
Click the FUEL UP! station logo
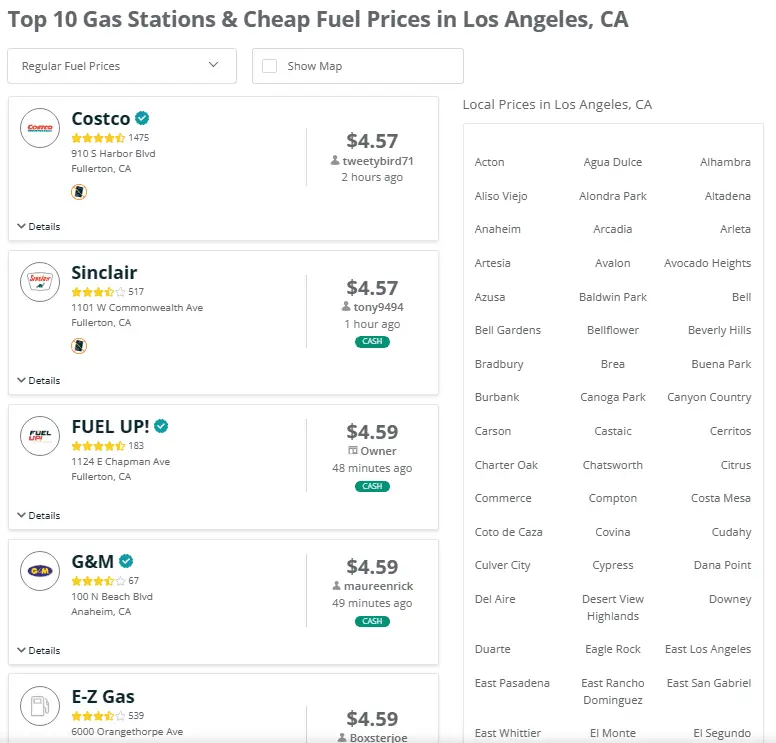[x=40, y=436]
